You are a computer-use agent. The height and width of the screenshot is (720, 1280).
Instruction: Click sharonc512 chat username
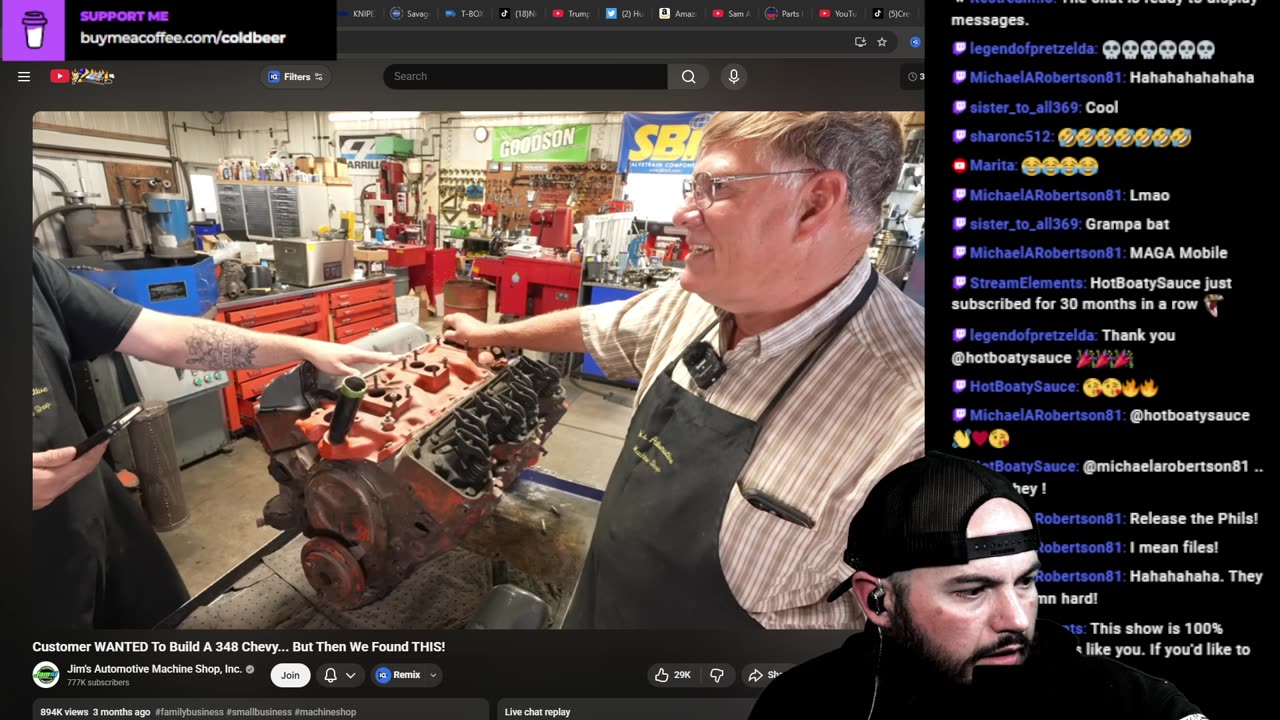point(1011,137)
